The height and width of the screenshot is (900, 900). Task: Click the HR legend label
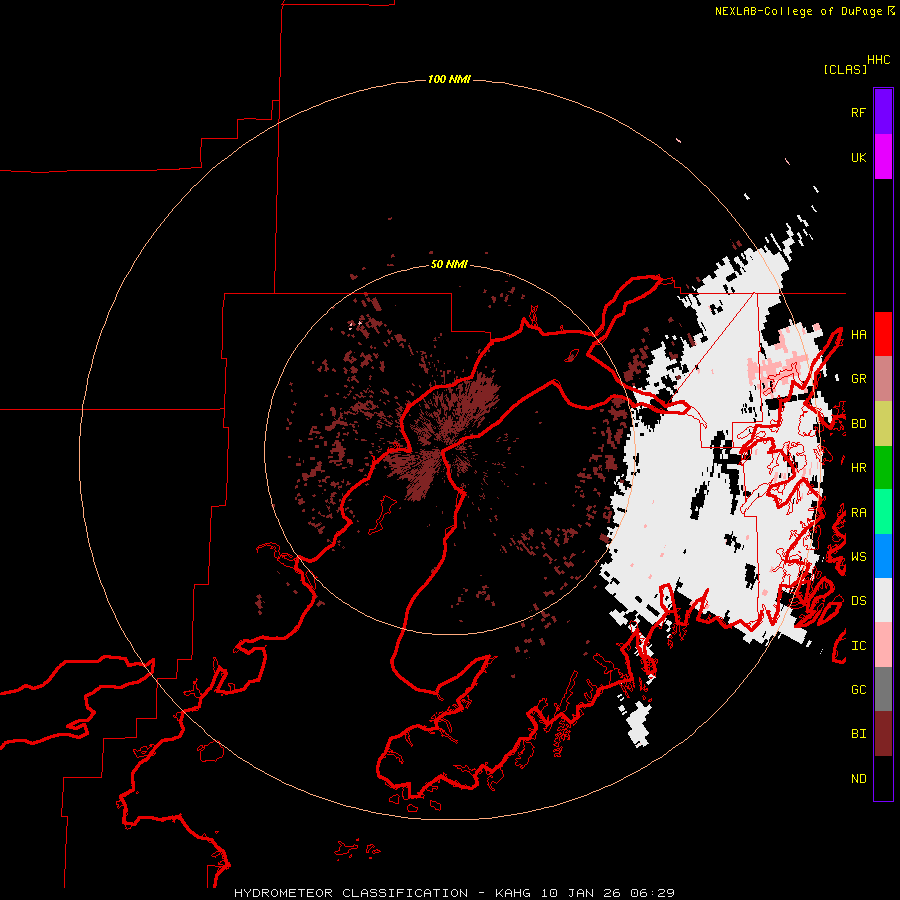(x=858, y=467)
